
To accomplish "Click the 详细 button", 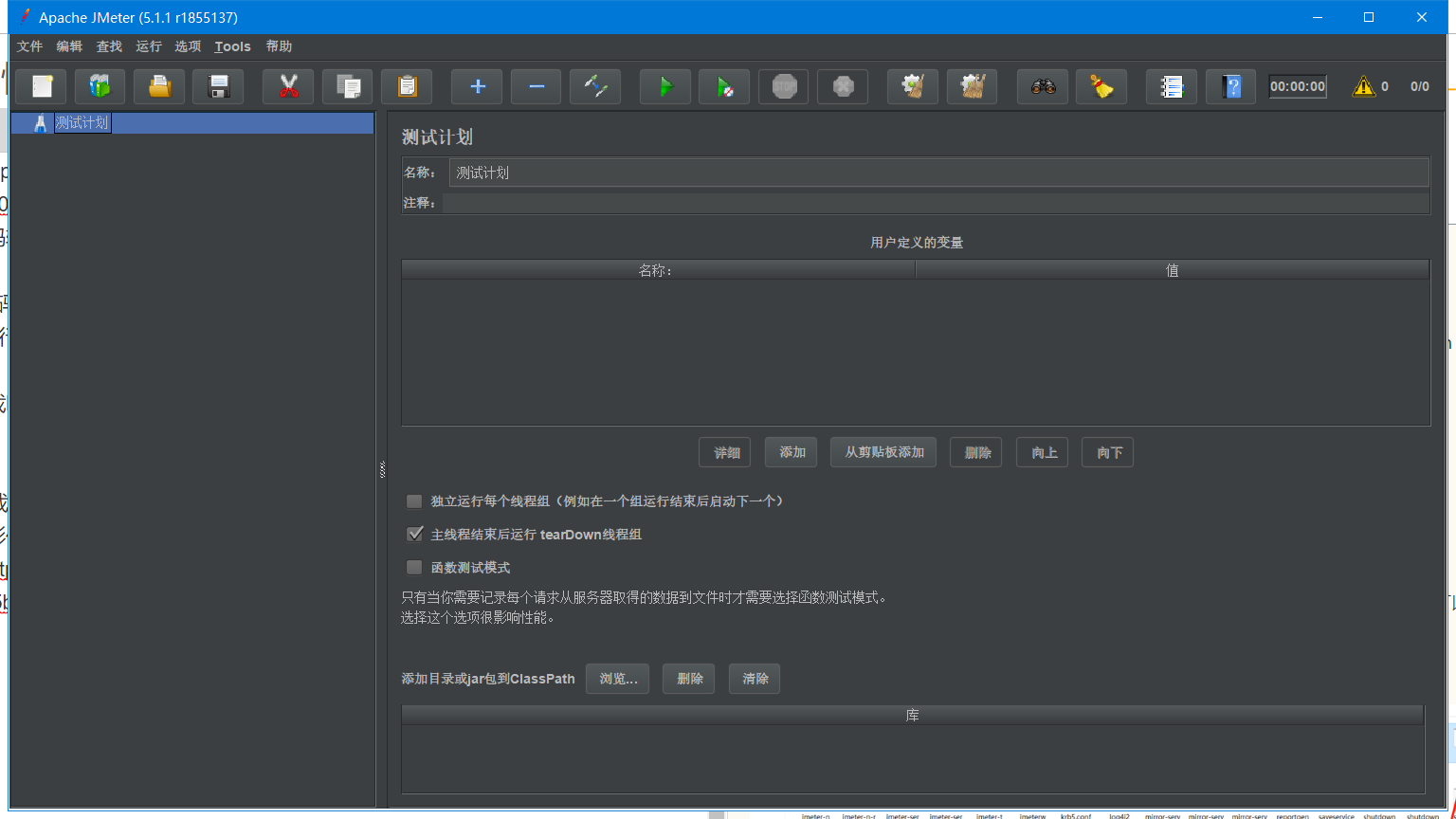I will click(726, 452).
